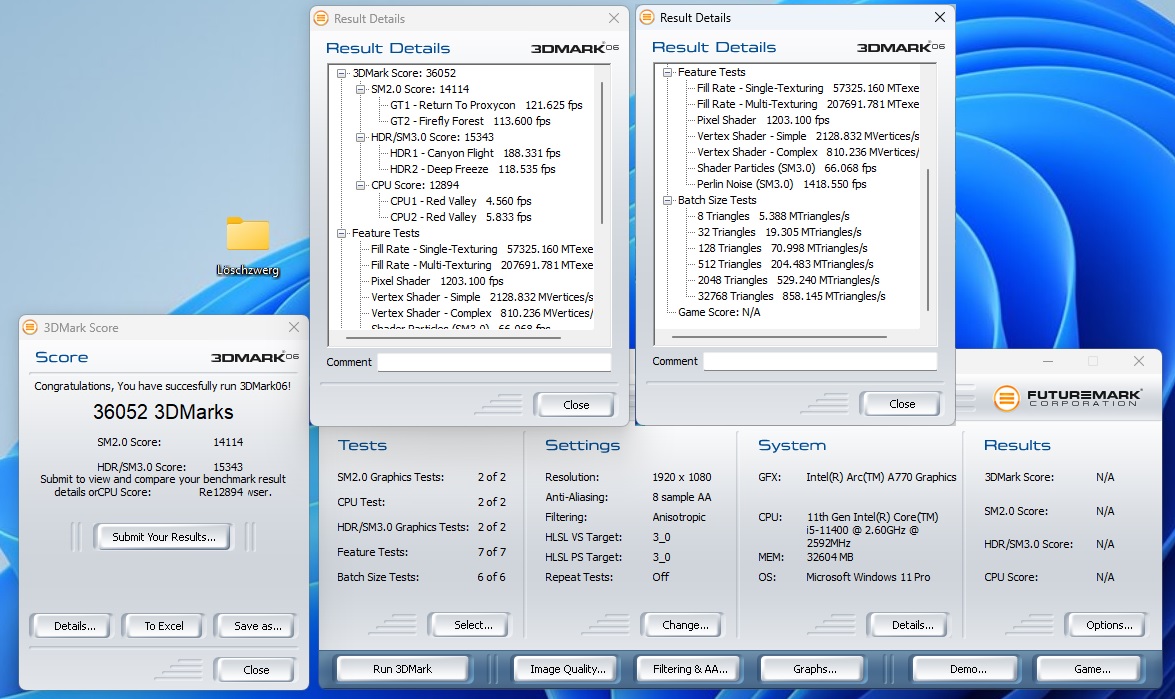Select GT2 - Firefly Forest row
1175x699 pixels.
[x=470, y=121]
